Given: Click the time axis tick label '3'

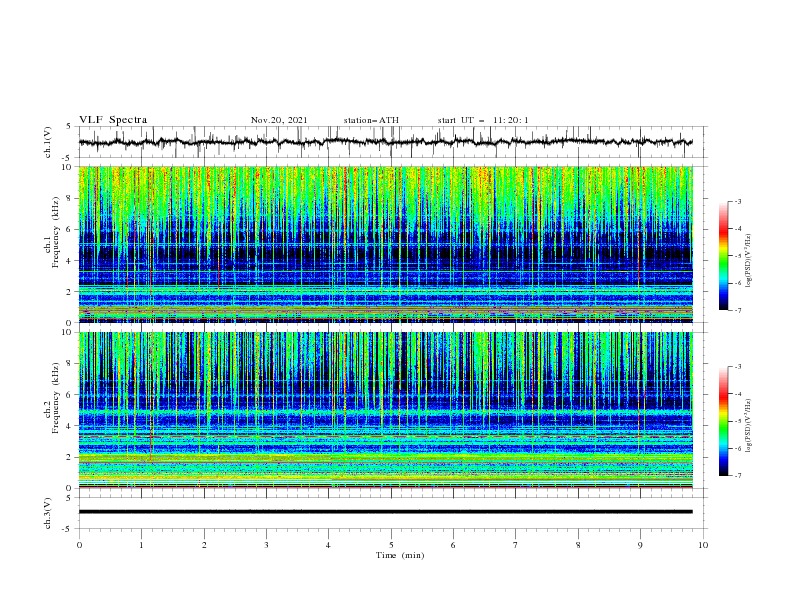Looking at the screenshot, I should [x=266, y=545].
